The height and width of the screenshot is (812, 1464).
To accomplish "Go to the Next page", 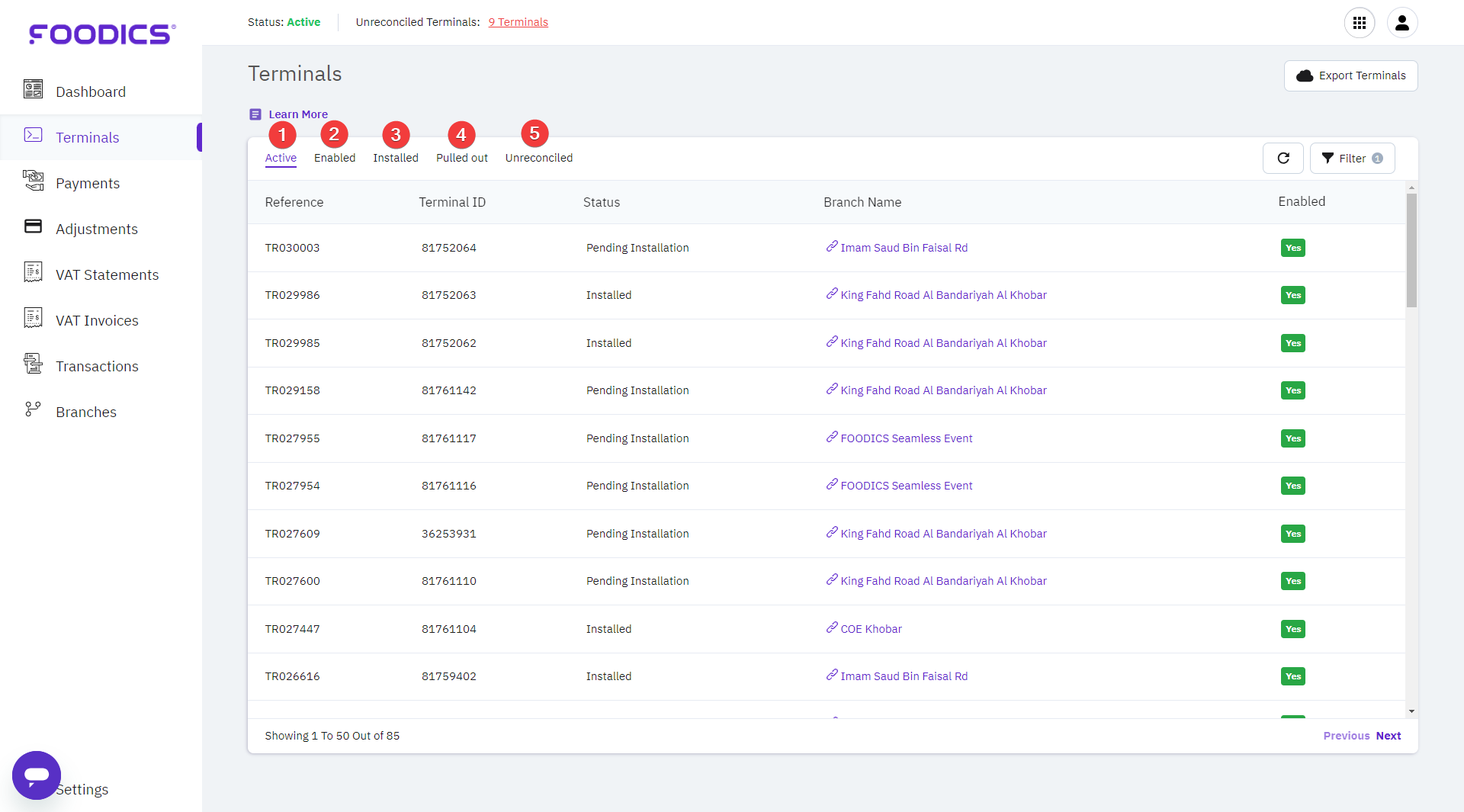I will tap(1389, 736).
